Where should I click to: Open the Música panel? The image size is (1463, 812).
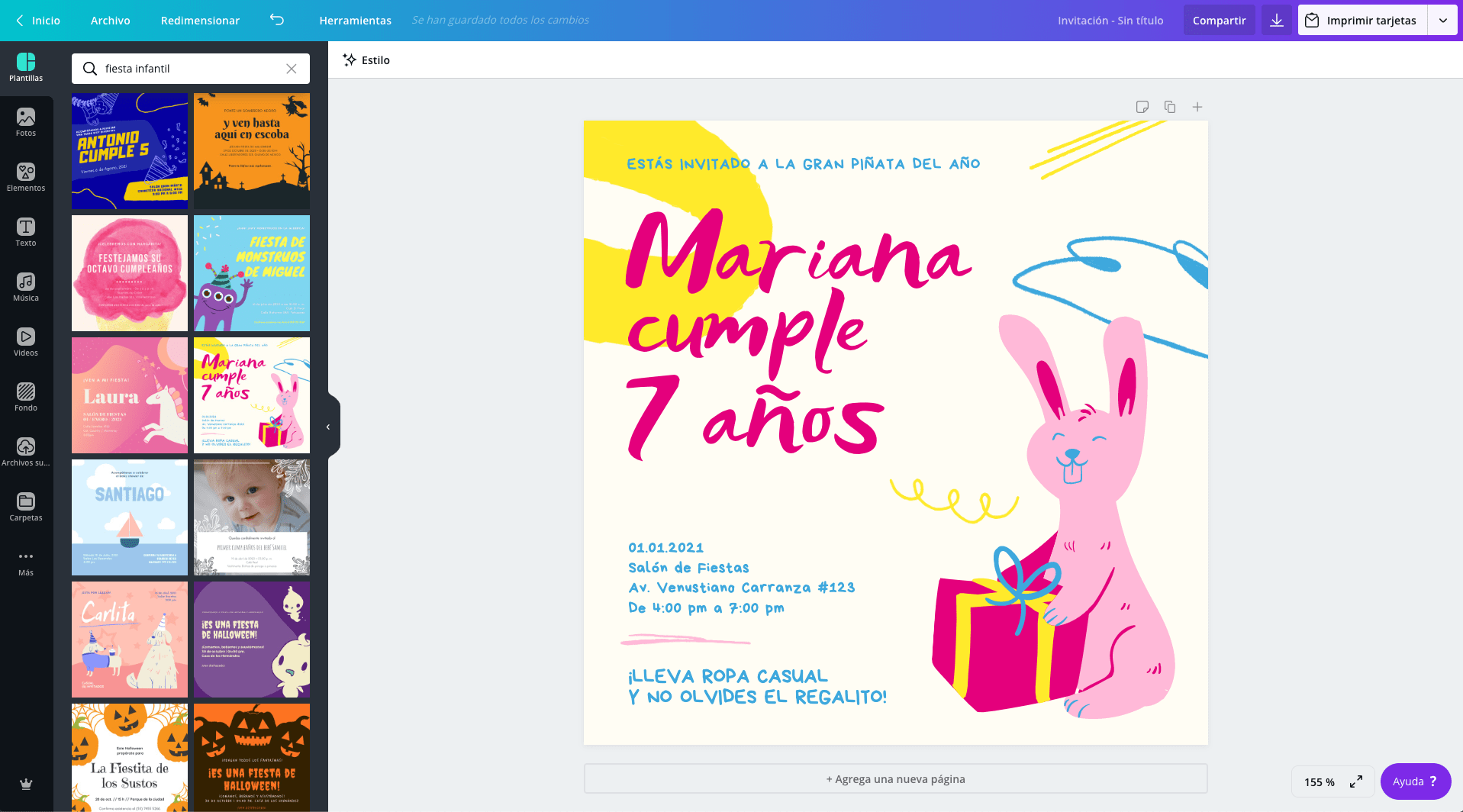[x=26, y=287]
